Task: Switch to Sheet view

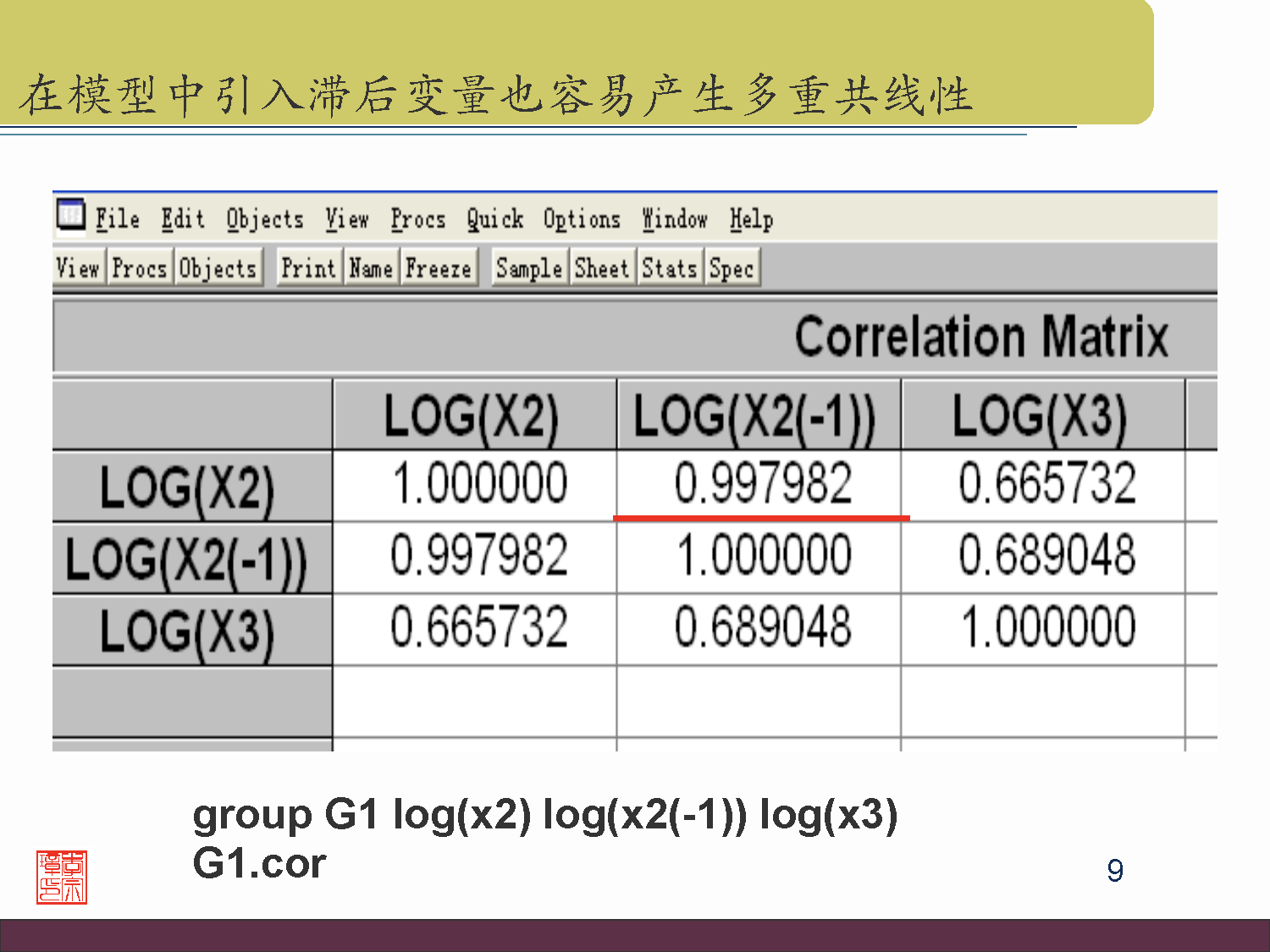Action: tap(602, 268)
